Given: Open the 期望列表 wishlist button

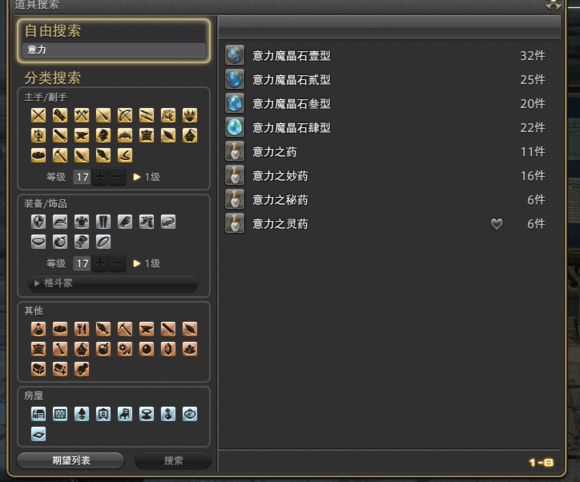Looking at the screenshot, I should [71, 461].
